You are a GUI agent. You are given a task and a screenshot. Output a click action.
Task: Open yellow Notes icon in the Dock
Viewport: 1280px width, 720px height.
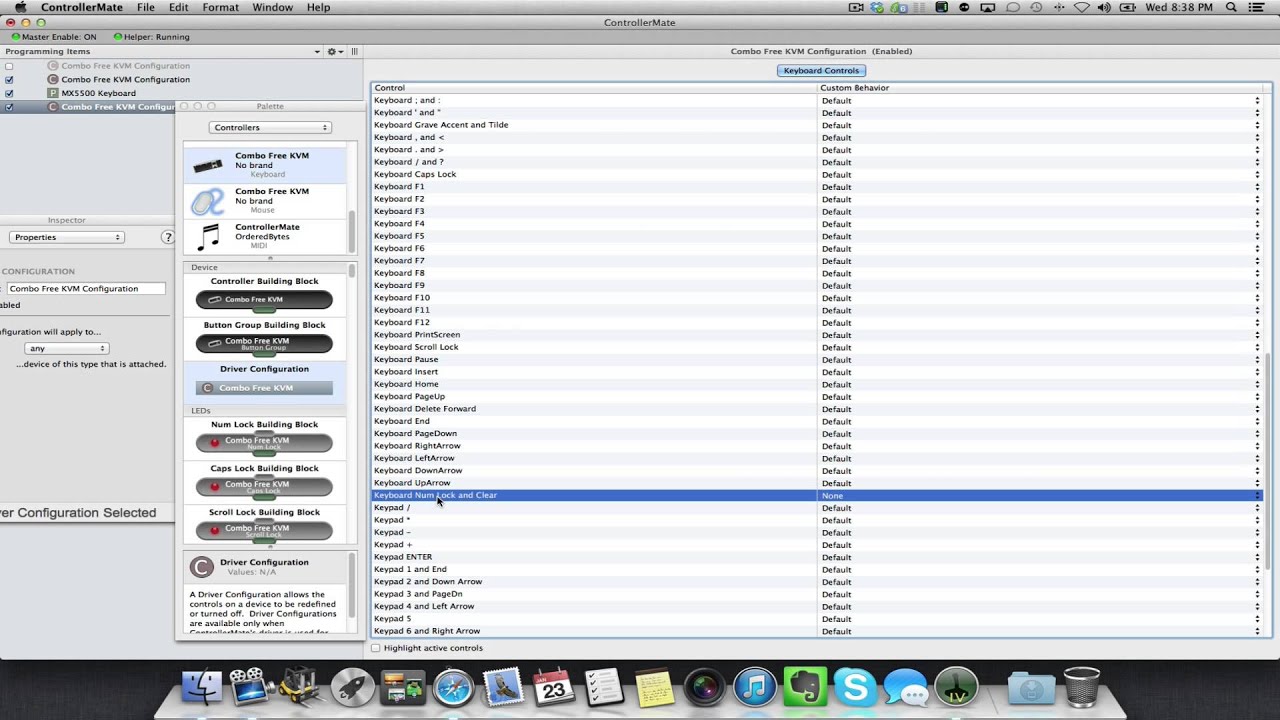pos(655,688)
